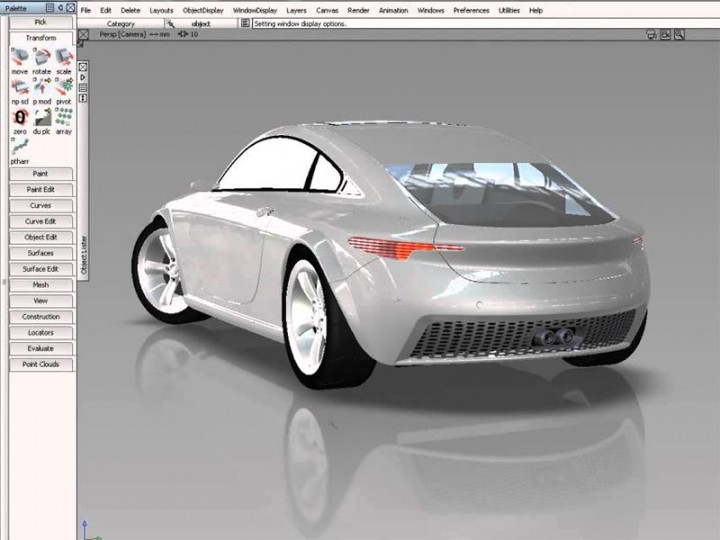Expand the Curves palette section
This screenshot has height=540, width=720.
pos(41,205)
